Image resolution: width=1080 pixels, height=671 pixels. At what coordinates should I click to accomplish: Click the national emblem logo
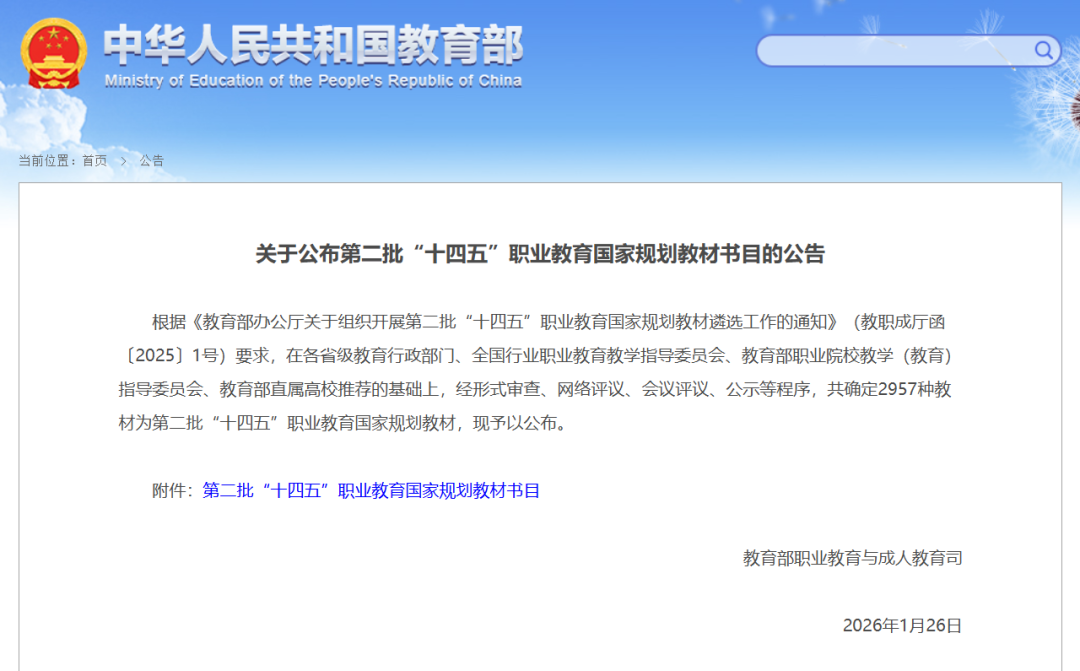(x=56, y=54)
